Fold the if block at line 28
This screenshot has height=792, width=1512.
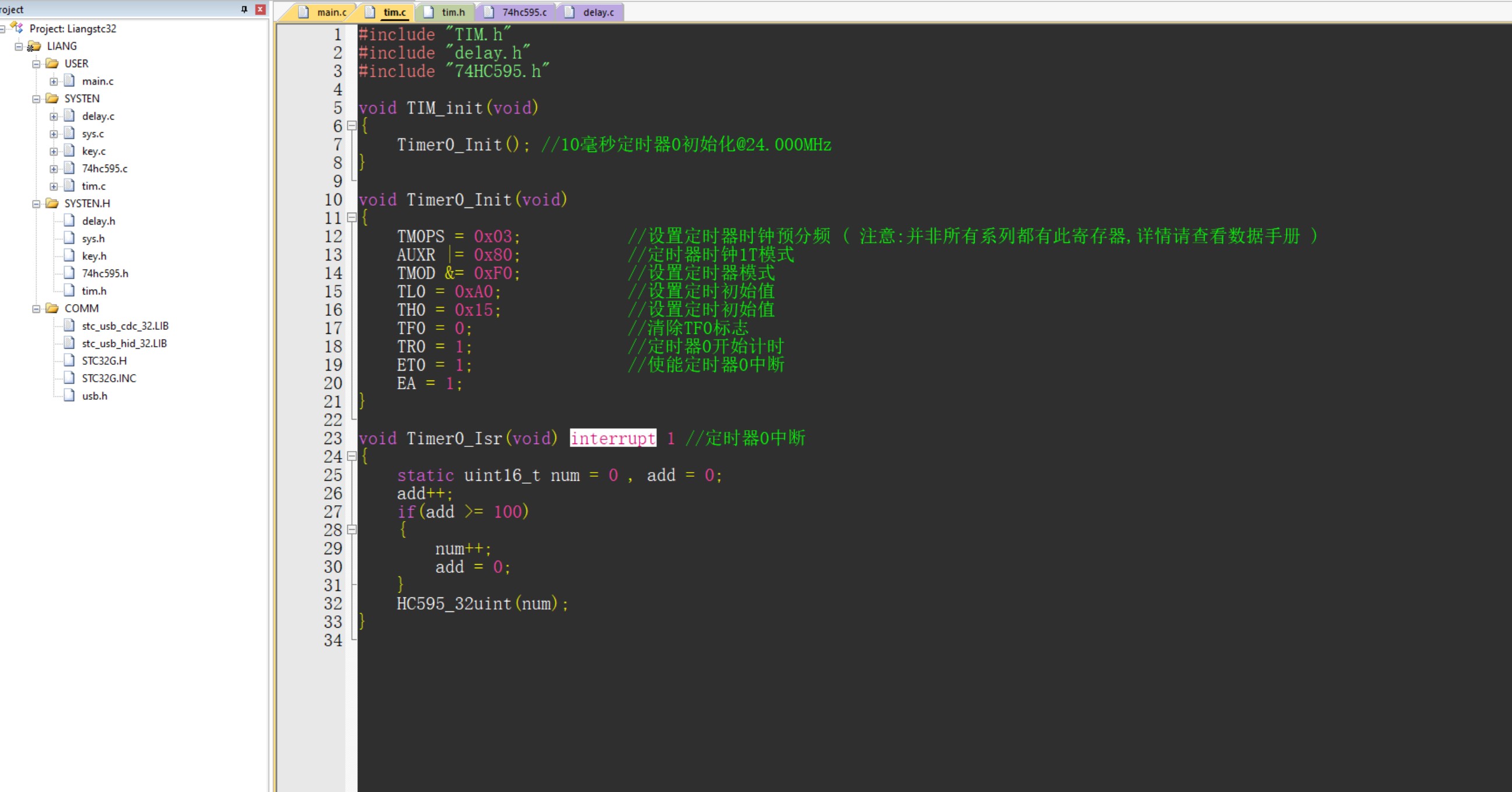point(351,530)
